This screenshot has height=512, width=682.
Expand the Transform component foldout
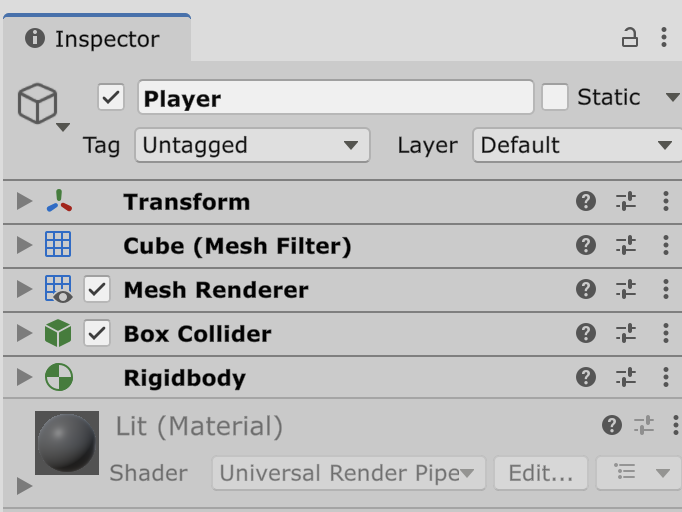pyautogui.click(x=25, y=202)
